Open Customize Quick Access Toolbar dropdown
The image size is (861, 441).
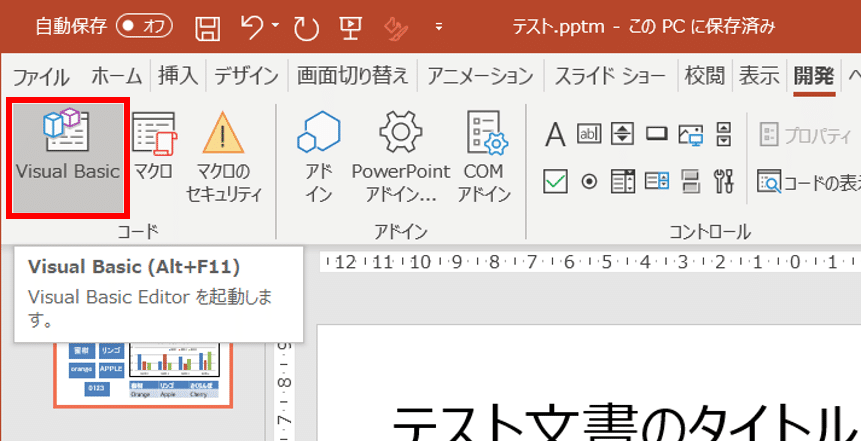[439, 26]
